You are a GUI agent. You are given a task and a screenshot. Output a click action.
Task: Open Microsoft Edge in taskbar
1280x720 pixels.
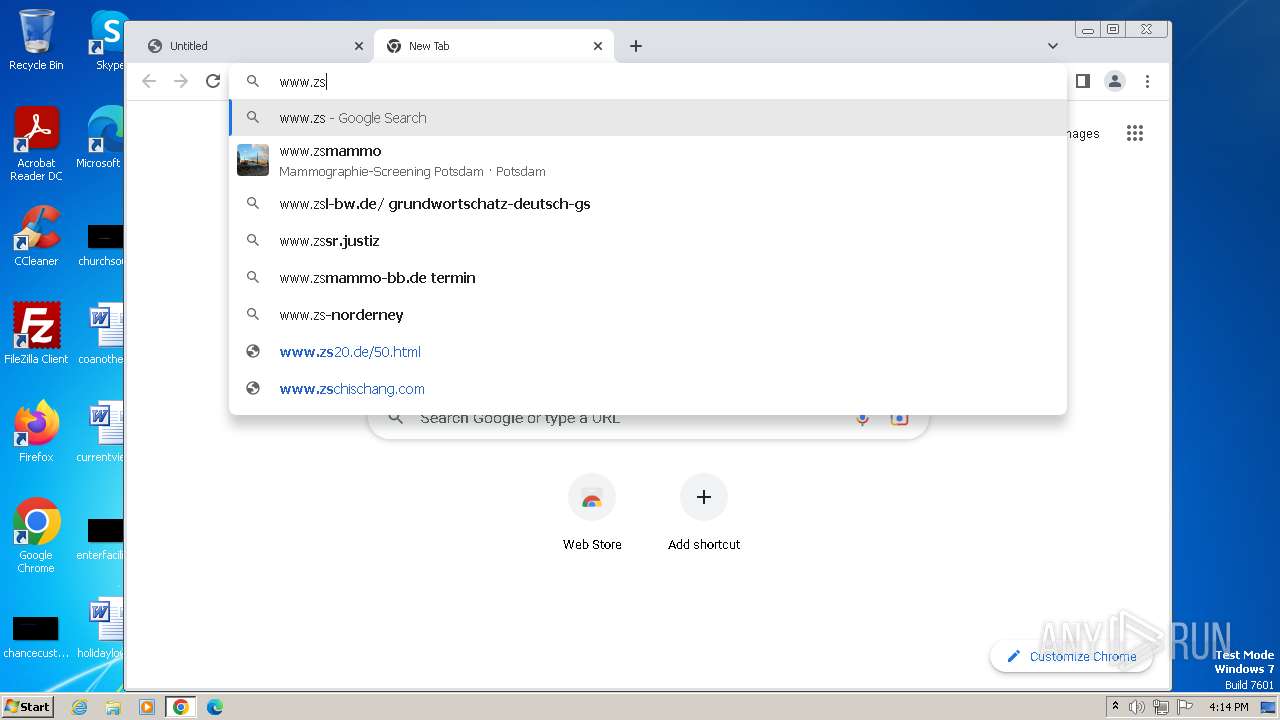215,707
